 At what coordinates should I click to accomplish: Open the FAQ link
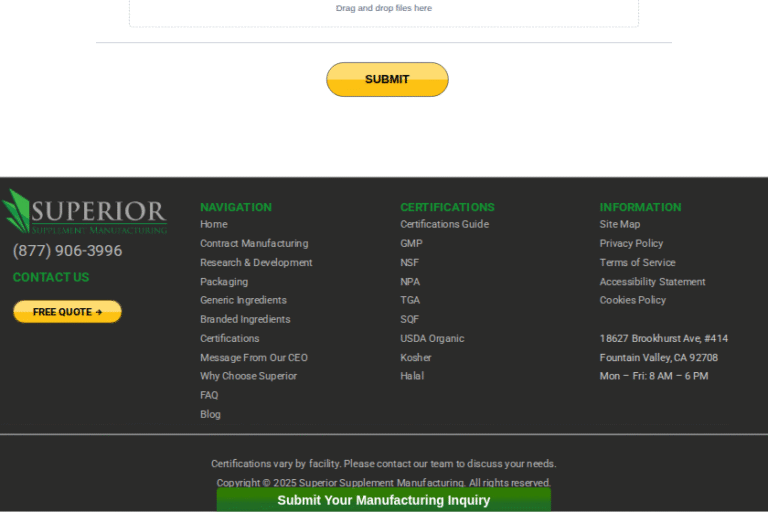(209, 395)
